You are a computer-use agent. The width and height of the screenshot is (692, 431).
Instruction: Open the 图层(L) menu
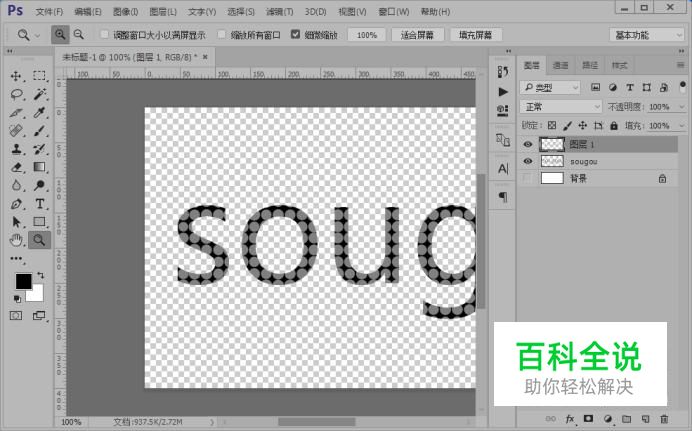(x=163, y=12)
